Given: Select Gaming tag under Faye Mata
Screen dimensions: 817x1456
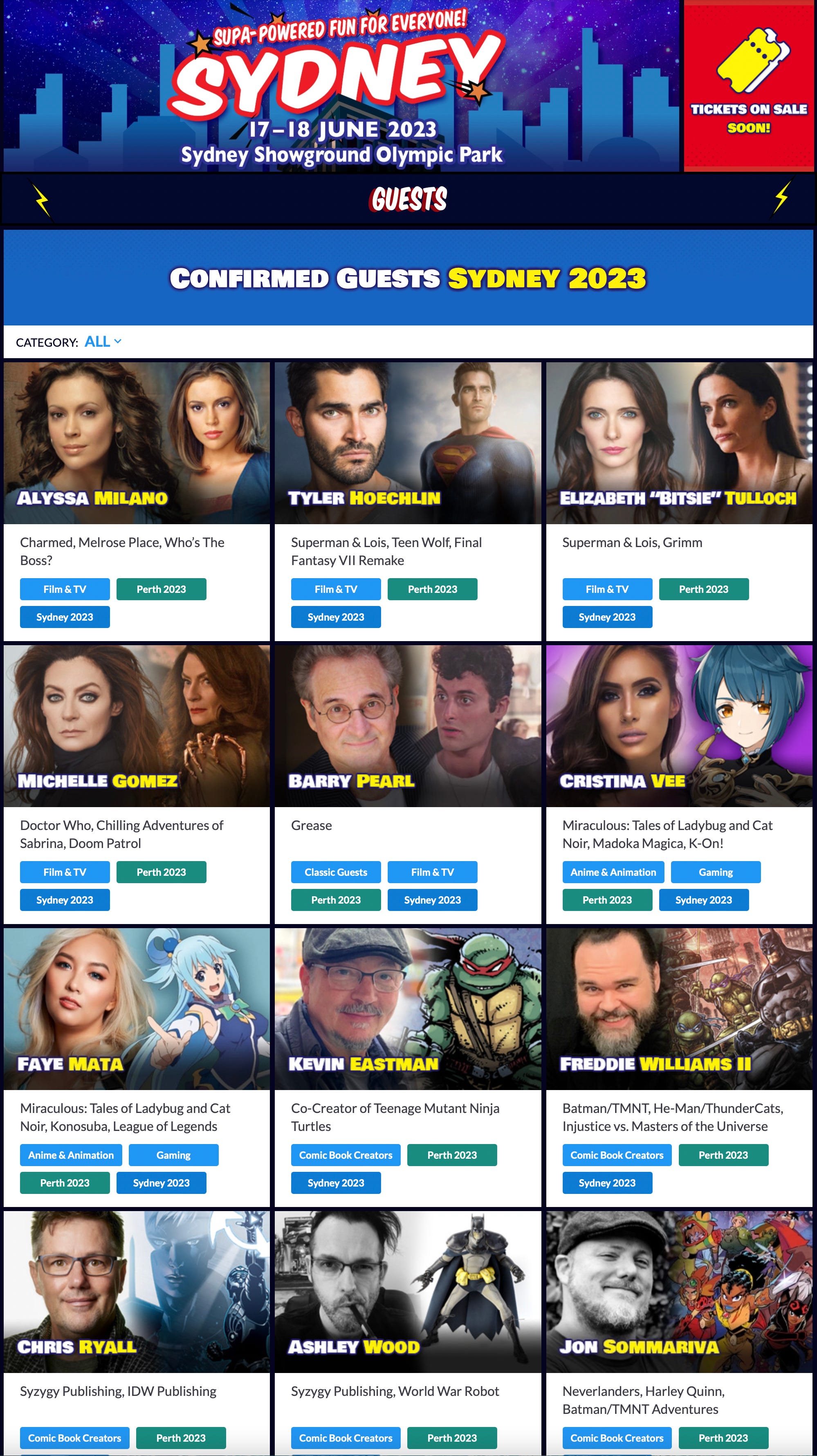Looking at the screenshot, I should tap(173, 1155).
